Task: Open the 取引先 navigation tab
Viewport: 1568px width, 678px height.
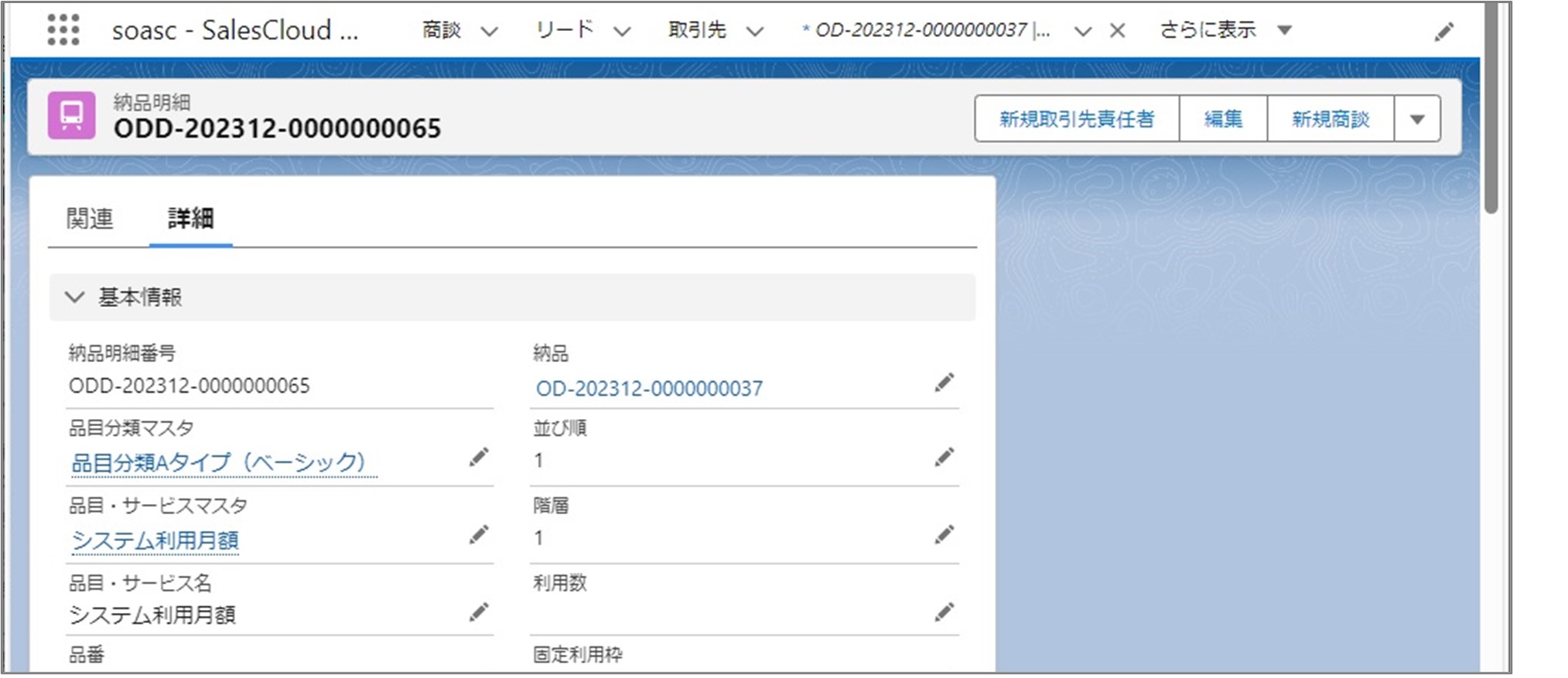Action: 697,30
